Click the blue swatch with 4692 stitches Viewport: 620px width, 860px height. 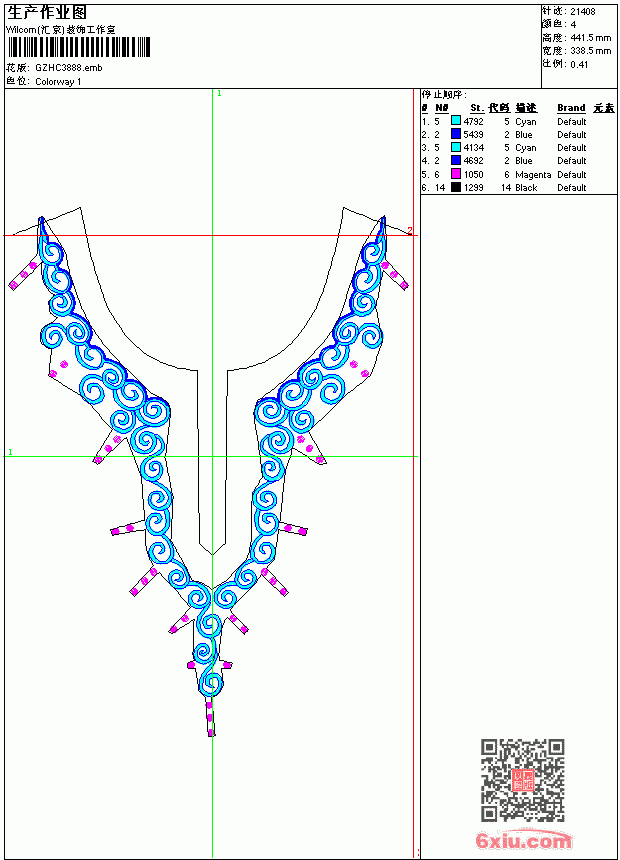455,160
